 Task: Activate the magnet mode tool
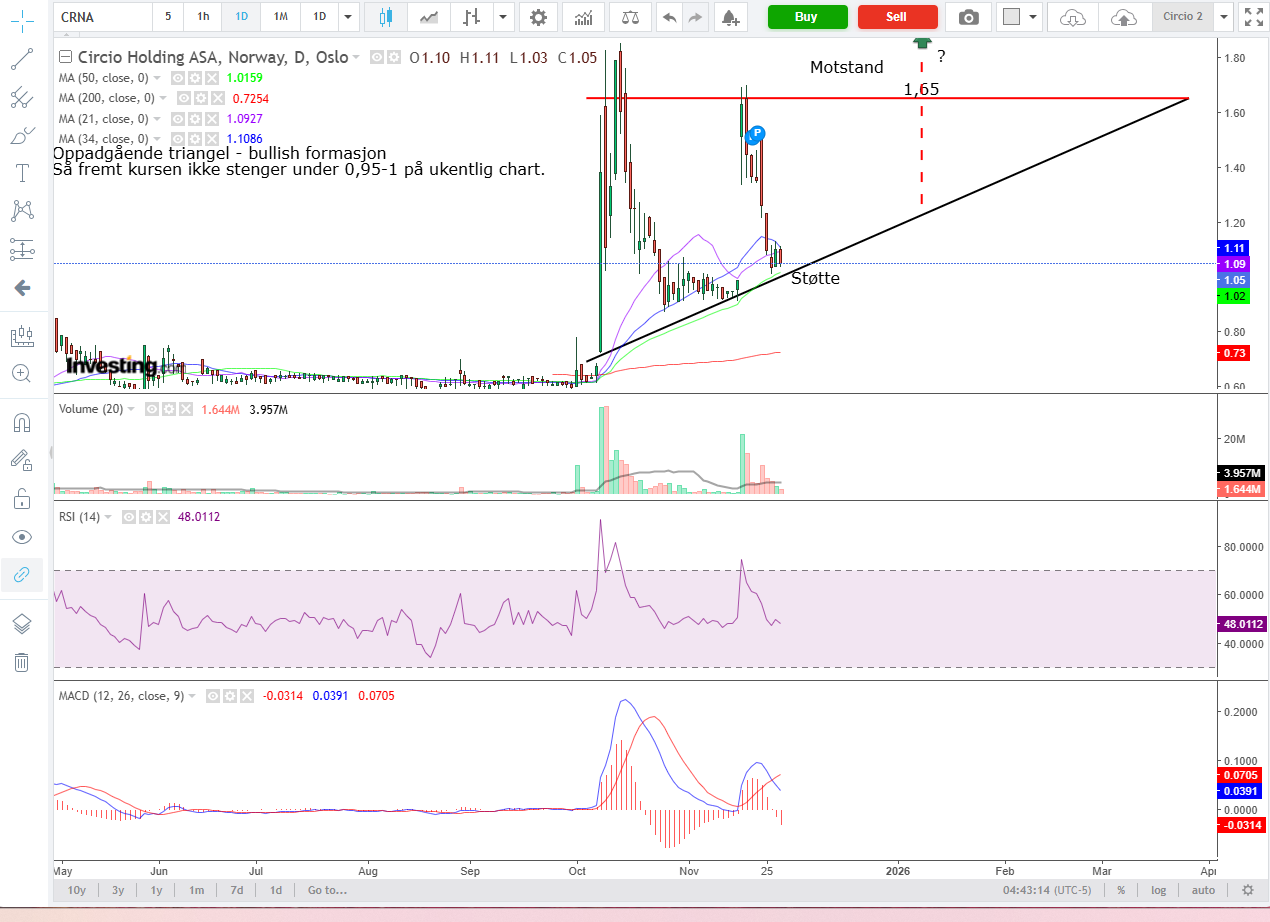click(21, 422)
